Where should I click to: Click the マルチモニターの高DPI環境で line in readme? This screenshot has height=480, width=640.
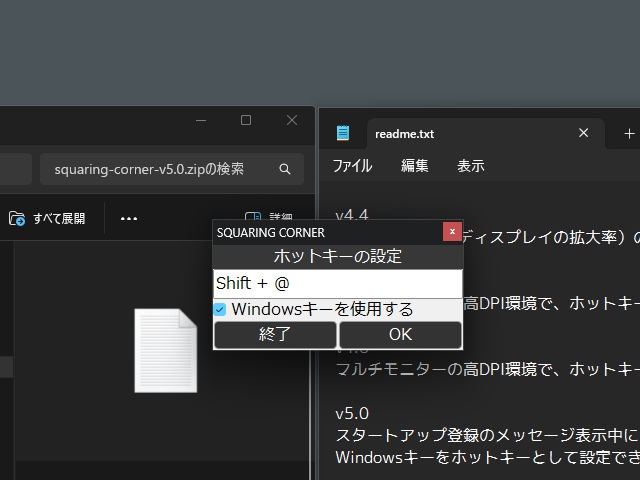point(488,369)
